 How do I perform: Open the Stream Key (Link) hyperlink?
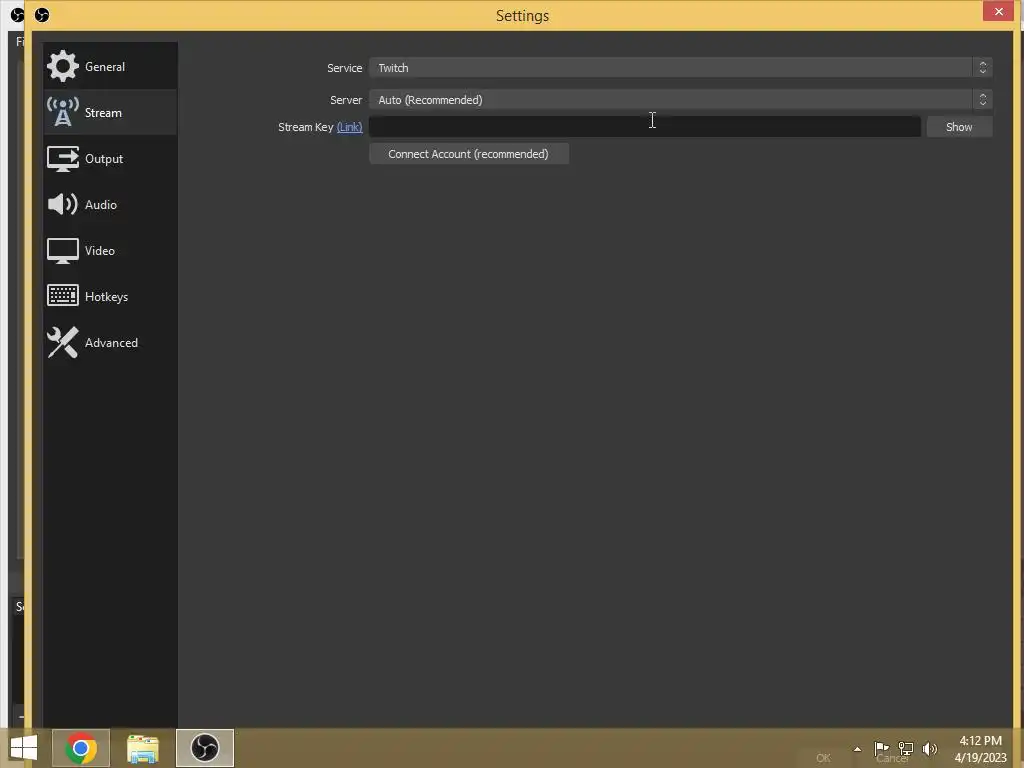tap(349, 127)
